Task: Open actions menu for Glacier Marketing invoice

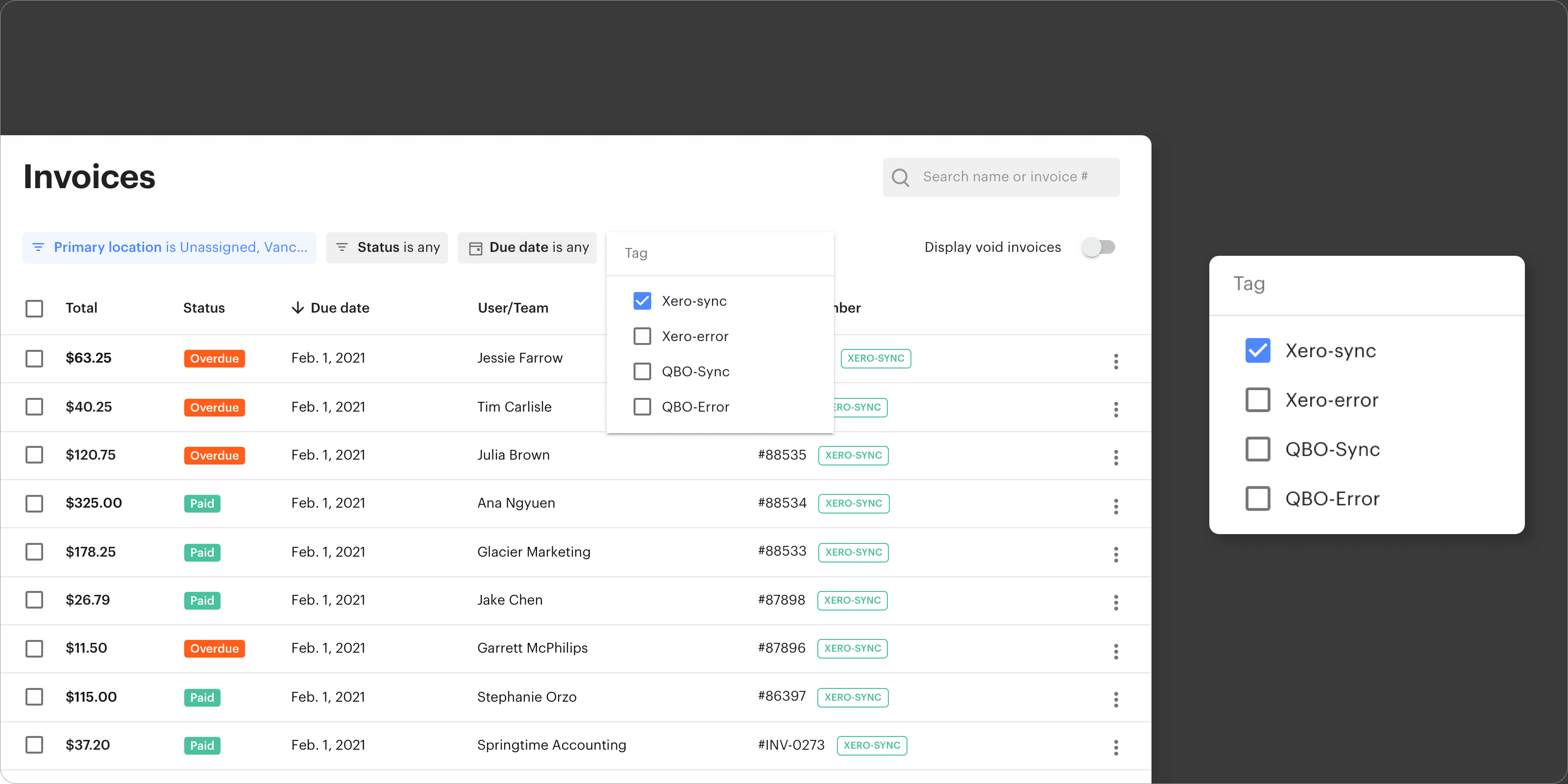Action: [1116, 554]
